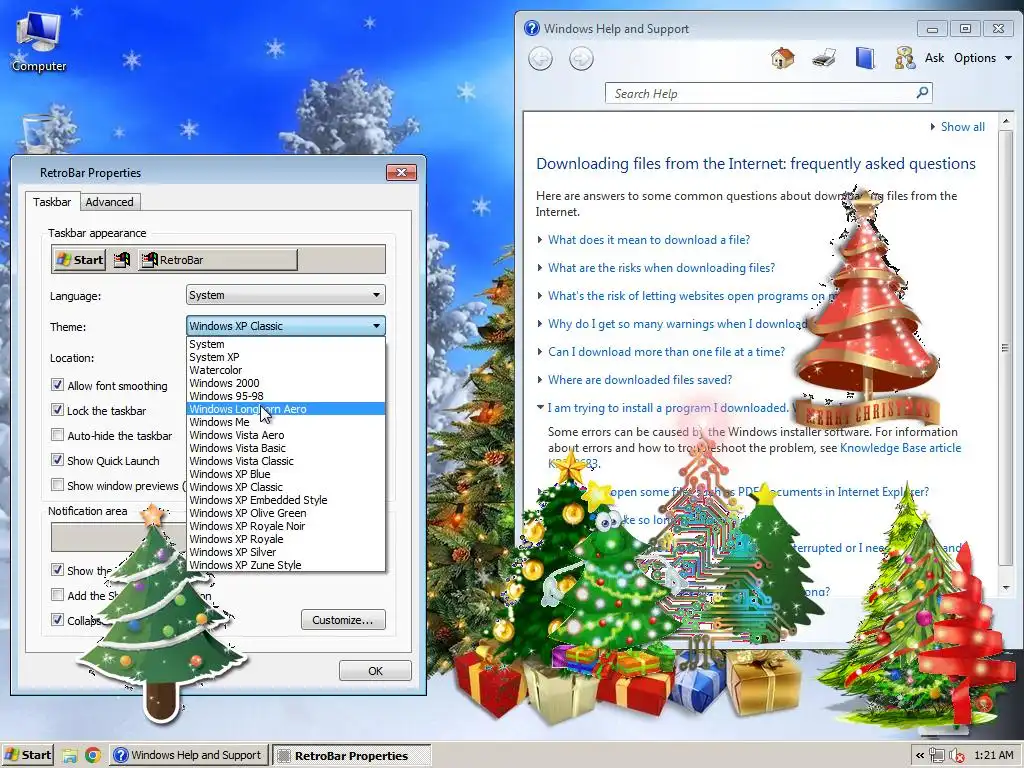Select Windows XP Embedded Style theme
Image resolution: width=1024 pixels, height=768 pixels.
pyautogui.click(x=286, y=500)
